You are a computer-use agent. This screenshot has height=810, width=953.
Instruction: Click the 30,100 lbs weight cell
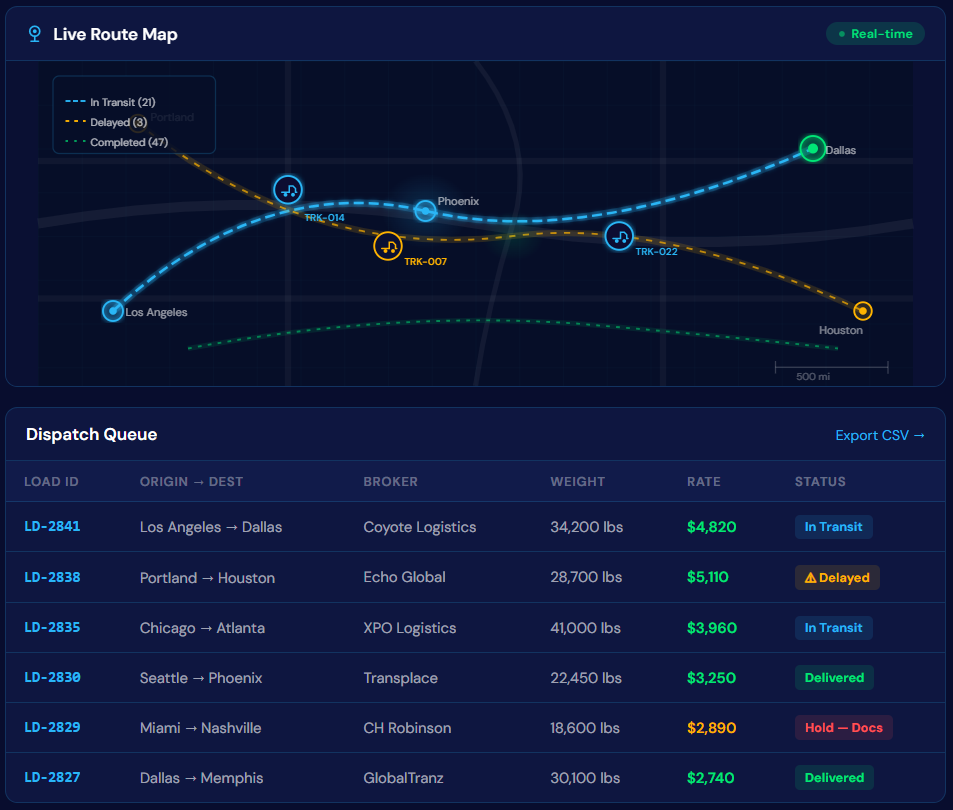[x=585, y=778]
